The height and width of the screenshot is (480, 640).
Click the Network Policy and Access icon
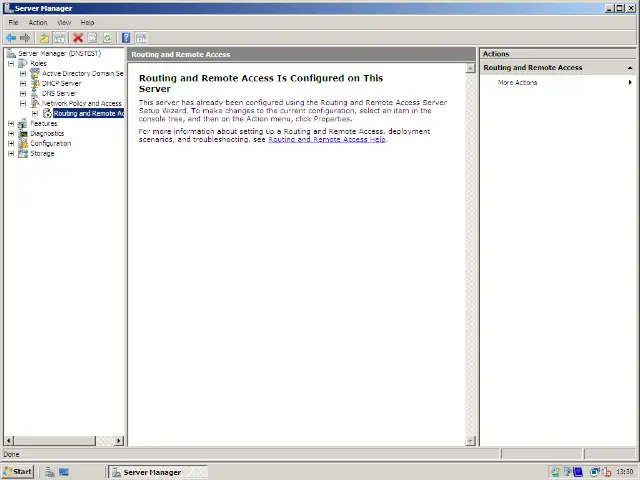click(35, 103)
